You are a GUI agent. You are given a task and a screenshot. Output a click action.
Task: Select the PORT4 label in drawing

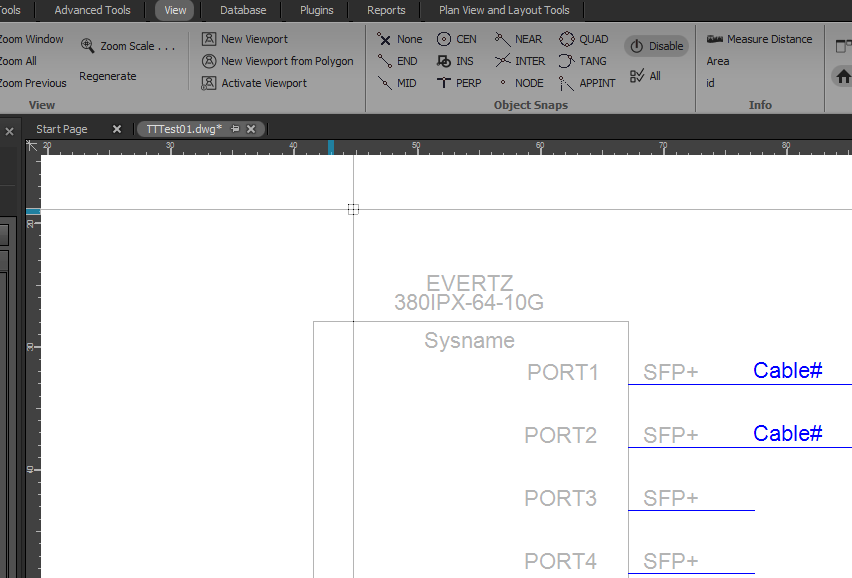(x=561, y=561)
